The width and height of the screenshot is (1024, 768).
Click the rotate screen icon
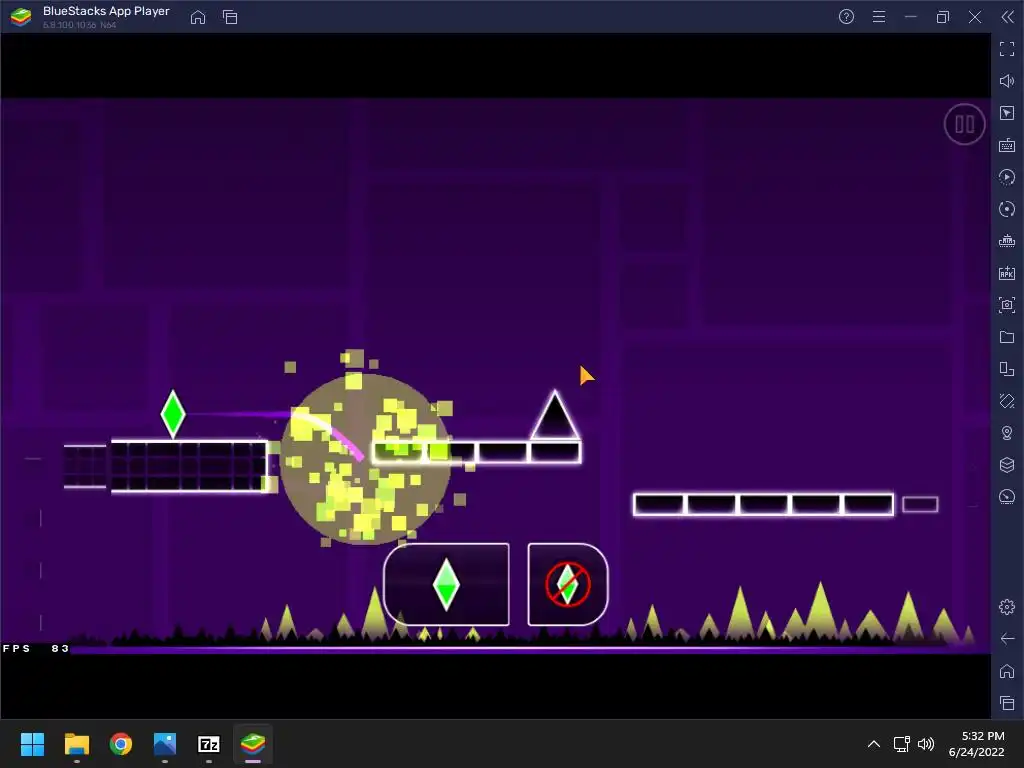click(1007, 369)
